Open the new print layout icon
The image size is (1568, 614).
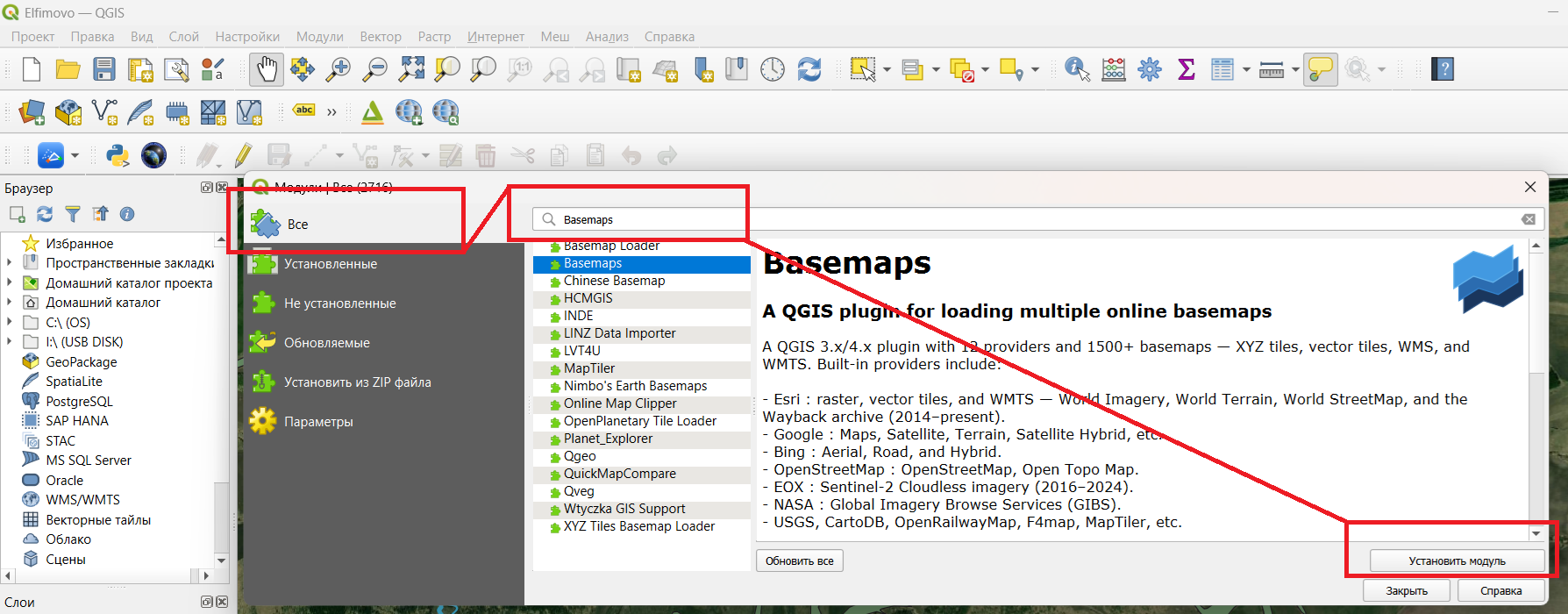point(140,69)
